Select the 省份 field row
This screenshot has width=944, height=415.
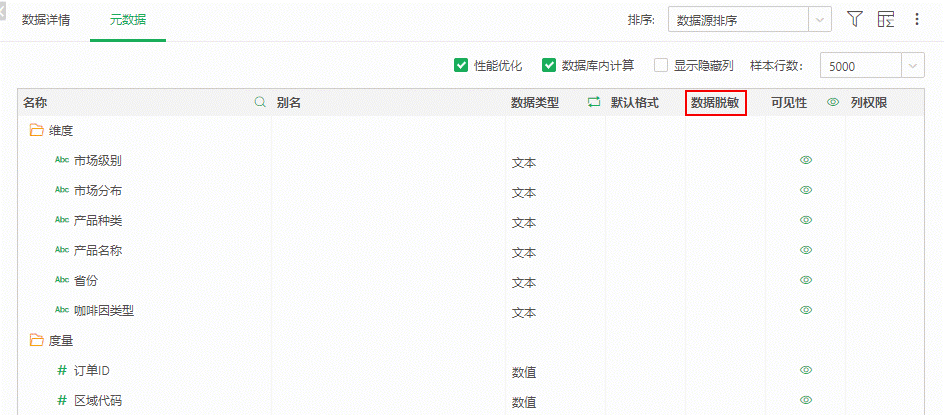(x=471, y=280)
